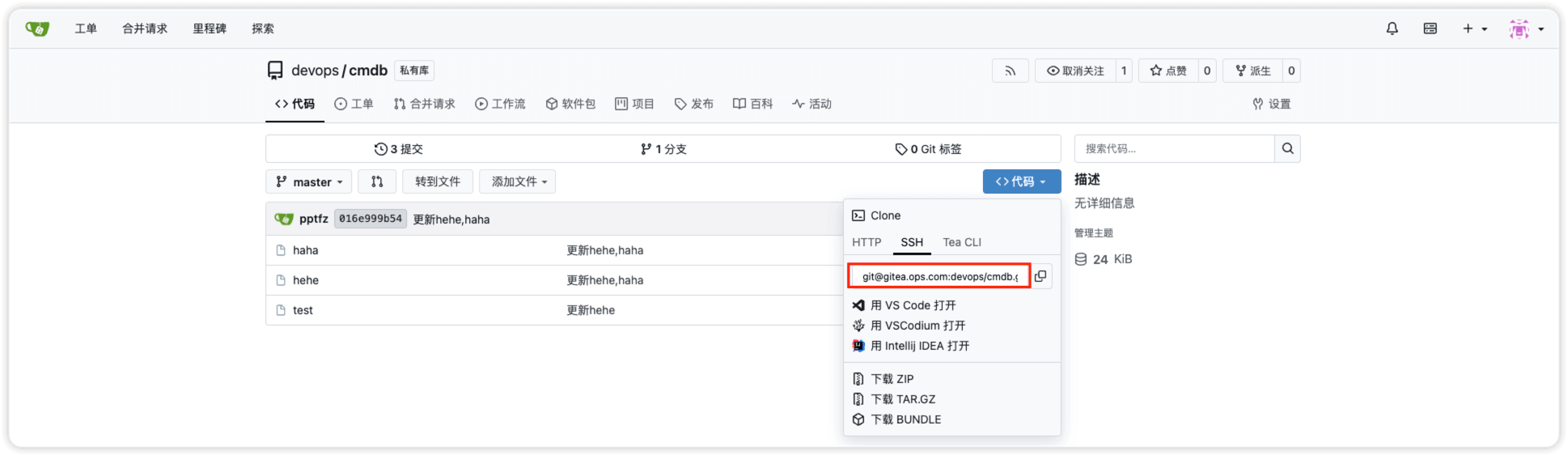This screenshot has height=456, width=1568.
Task: Open the test file
Action: click(303, 310)
